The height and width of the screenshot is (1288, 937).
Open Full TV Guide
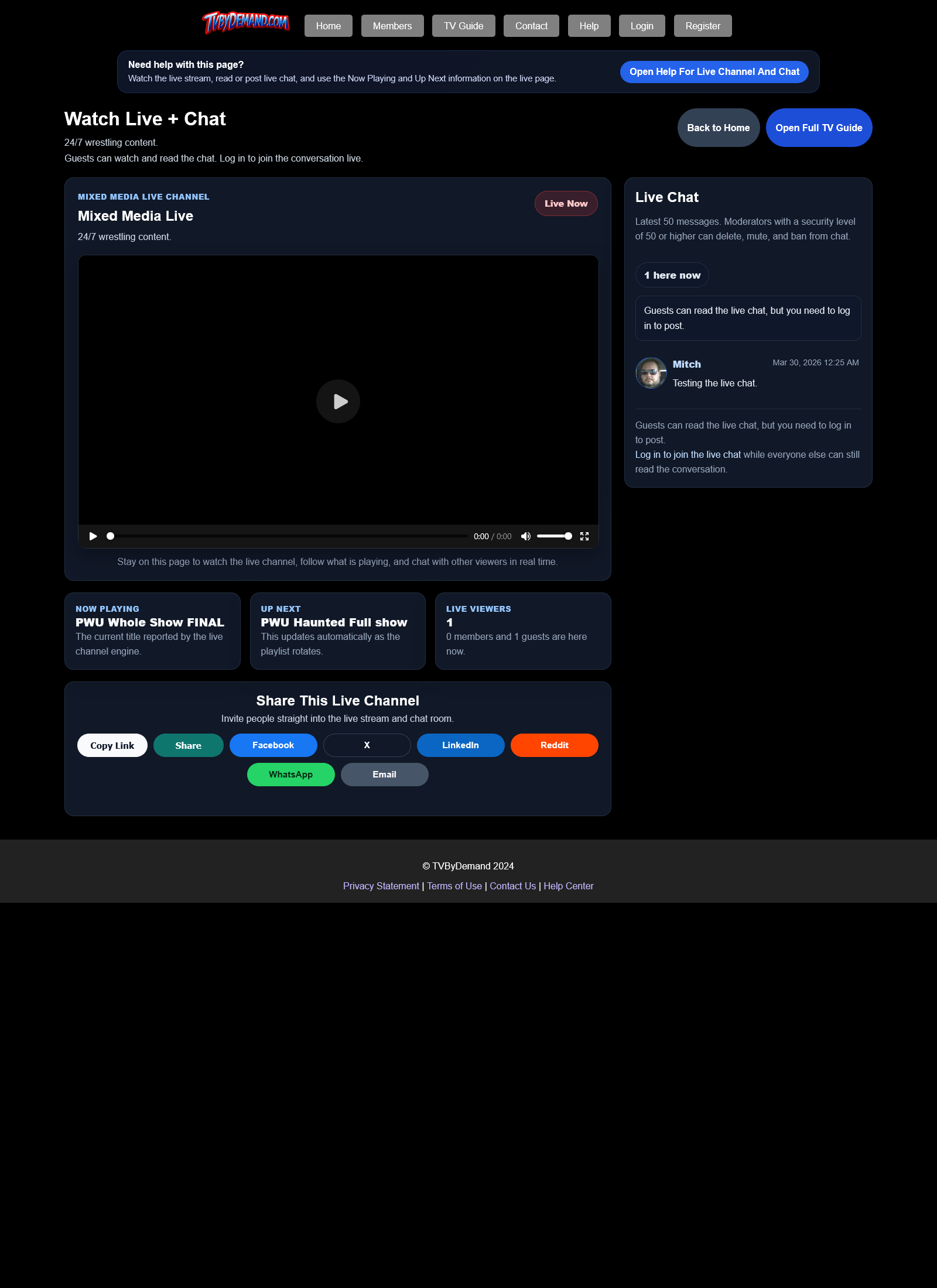pyautogui.click(x=818, y=127)
